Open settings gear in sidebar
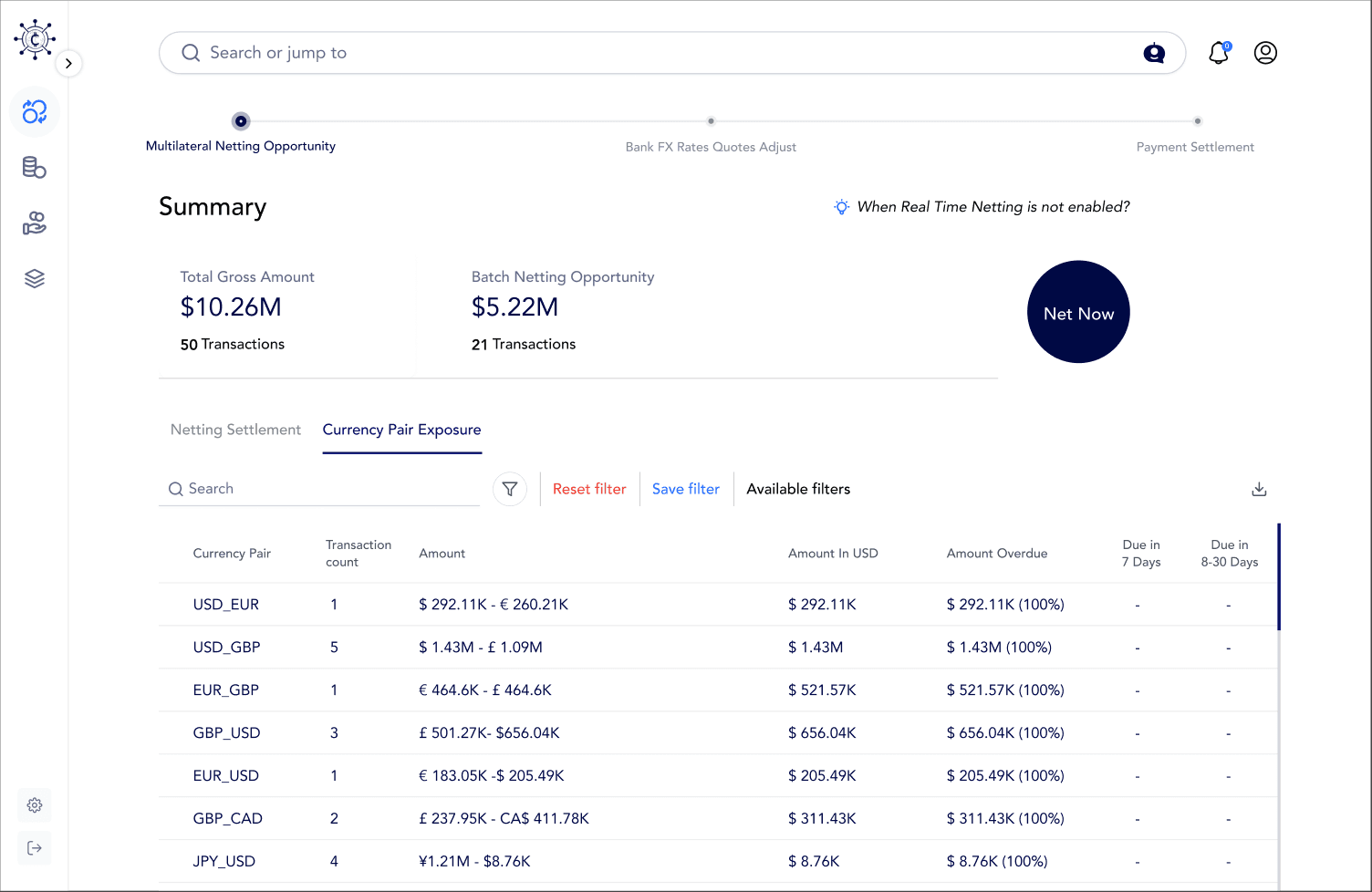The image size is (1372, 892). pyautogui.click(x=35, y=805)
